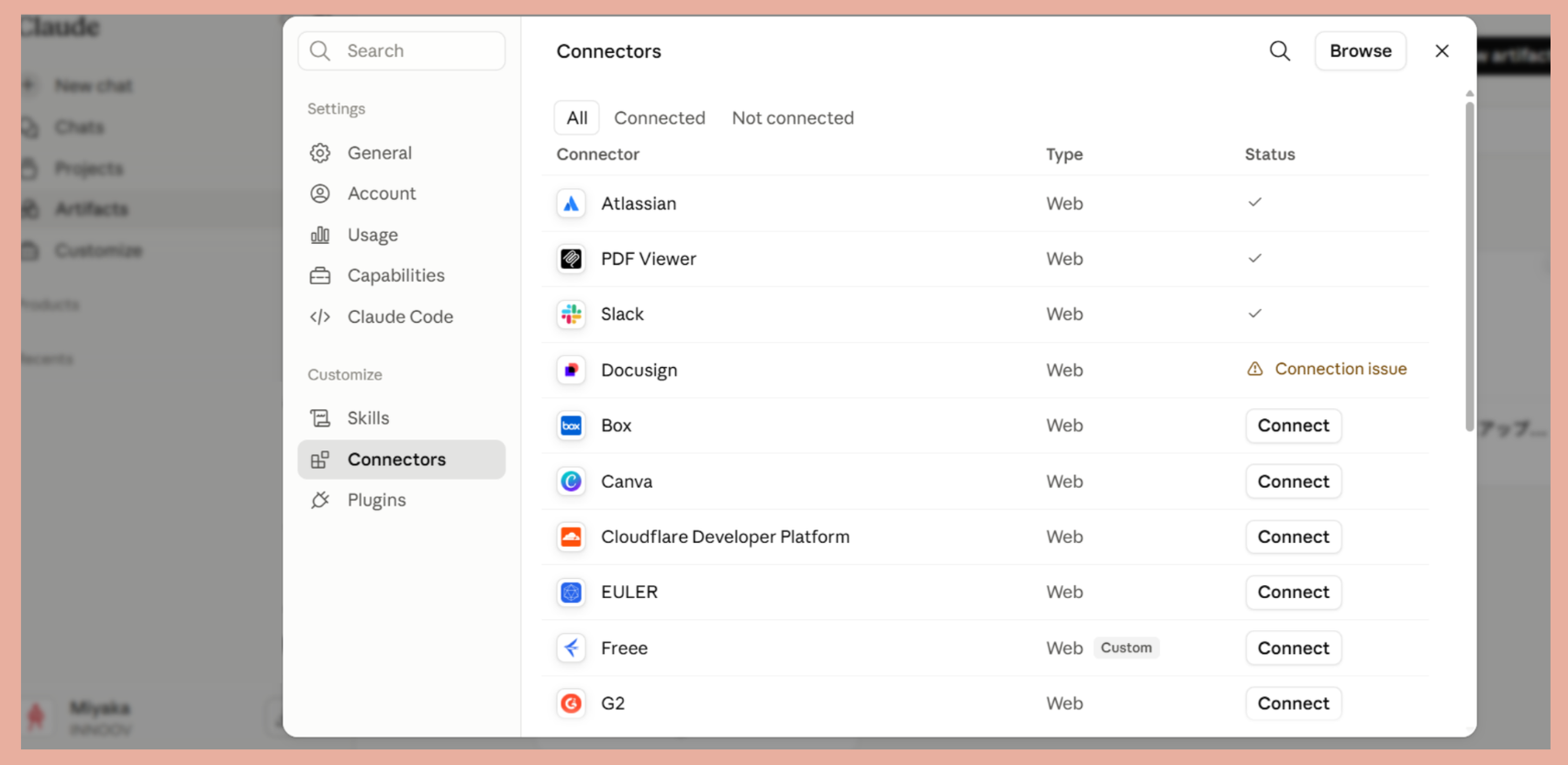Click the Atlassian connector name
The image size is (1568, 765).
pyautogui.click(x=639, y=204)
